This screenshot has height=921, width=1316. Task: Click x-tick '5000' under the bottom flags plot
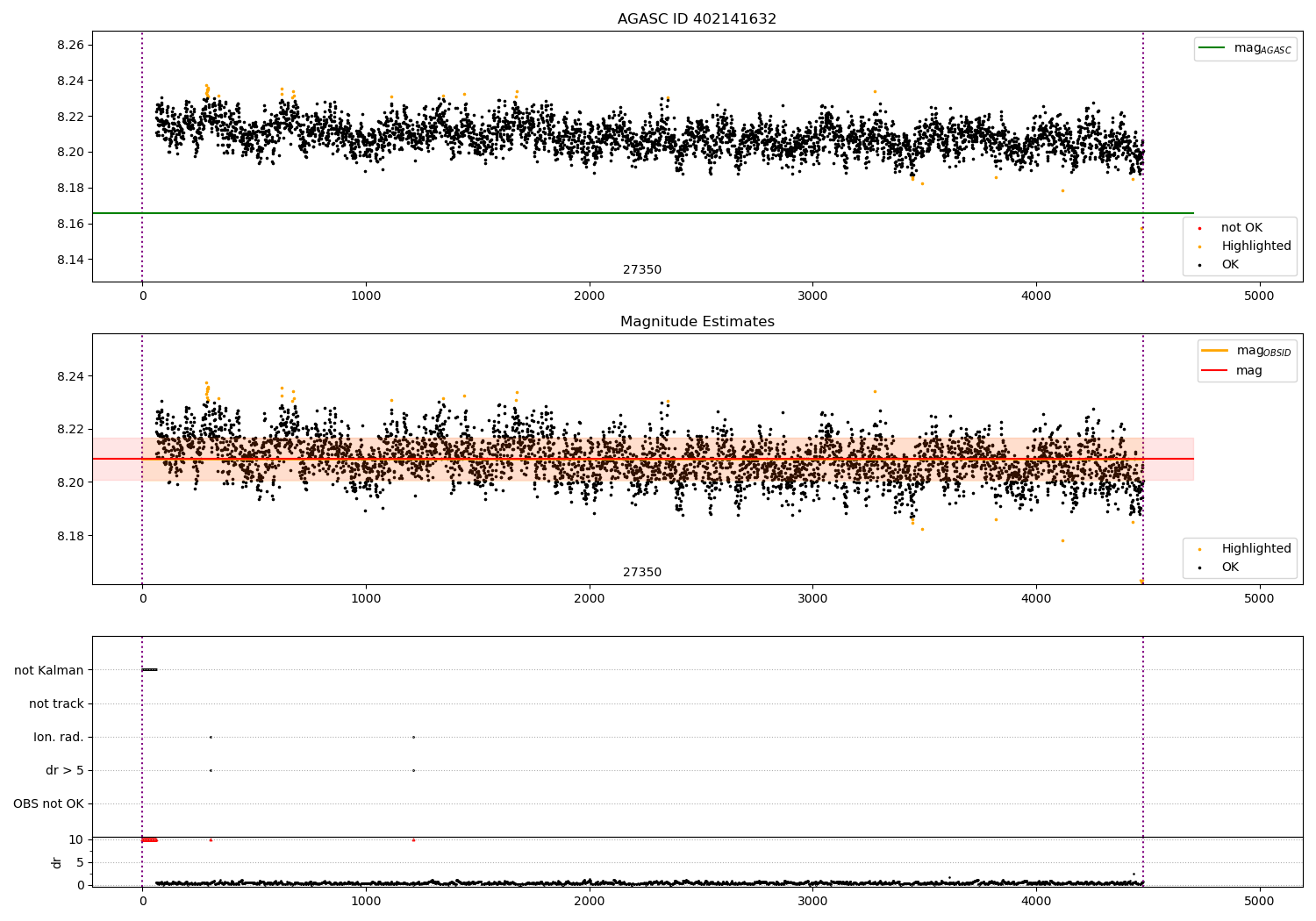point(1260,901)
